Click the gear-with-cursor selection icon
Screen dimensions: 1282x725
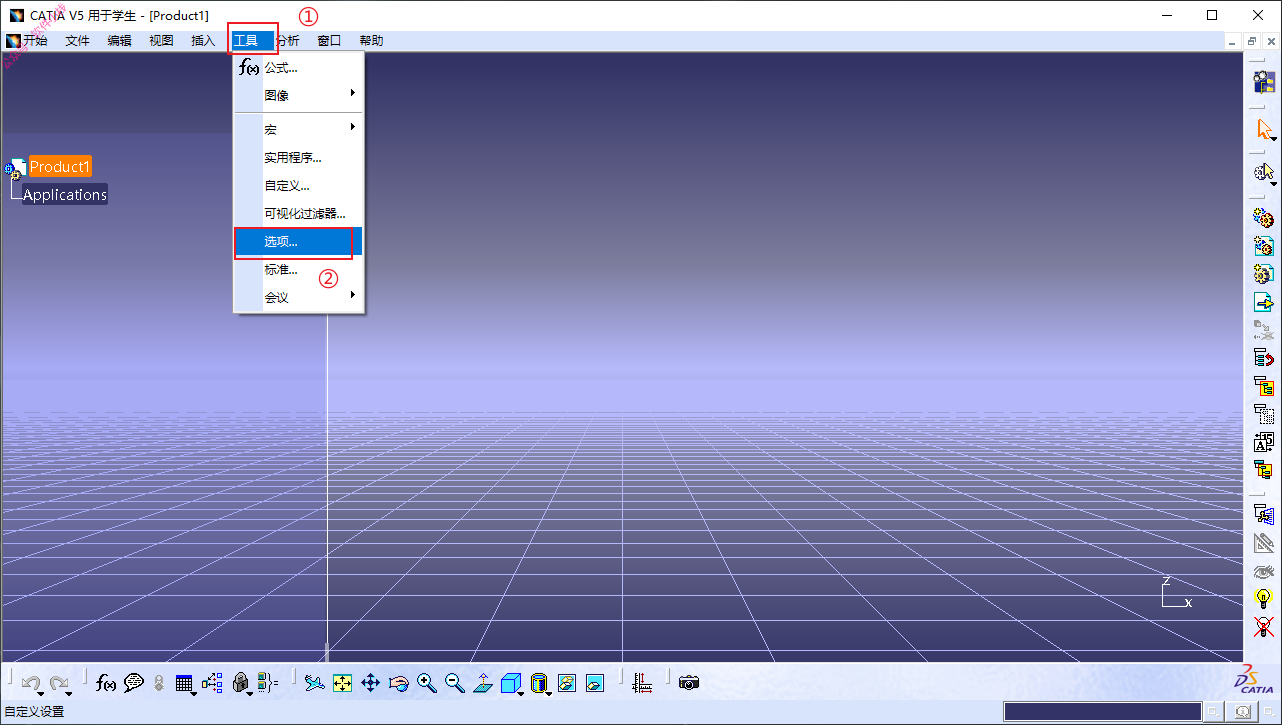[x=1264, y=172]
